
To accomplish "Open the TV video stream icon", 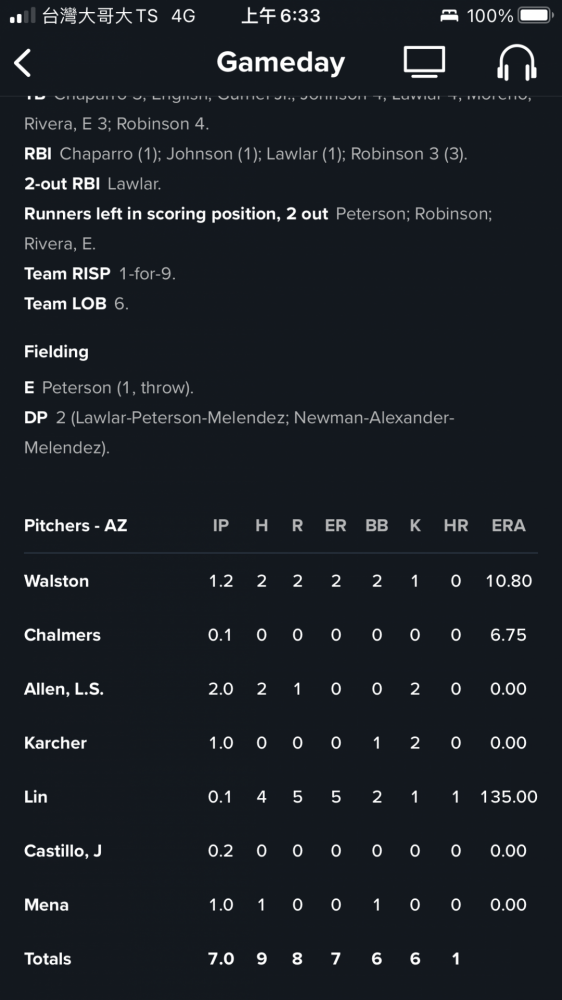I will [x=424, y=62].
